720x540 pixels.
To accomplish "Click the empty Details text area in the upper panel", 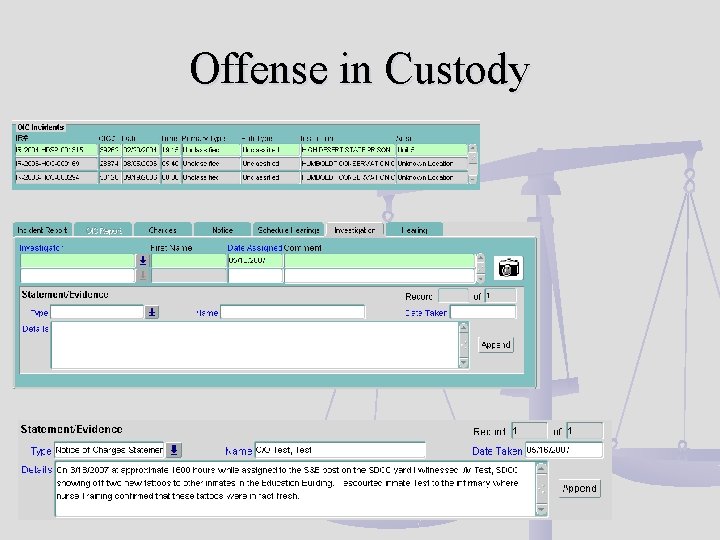I will coord(254,345).
